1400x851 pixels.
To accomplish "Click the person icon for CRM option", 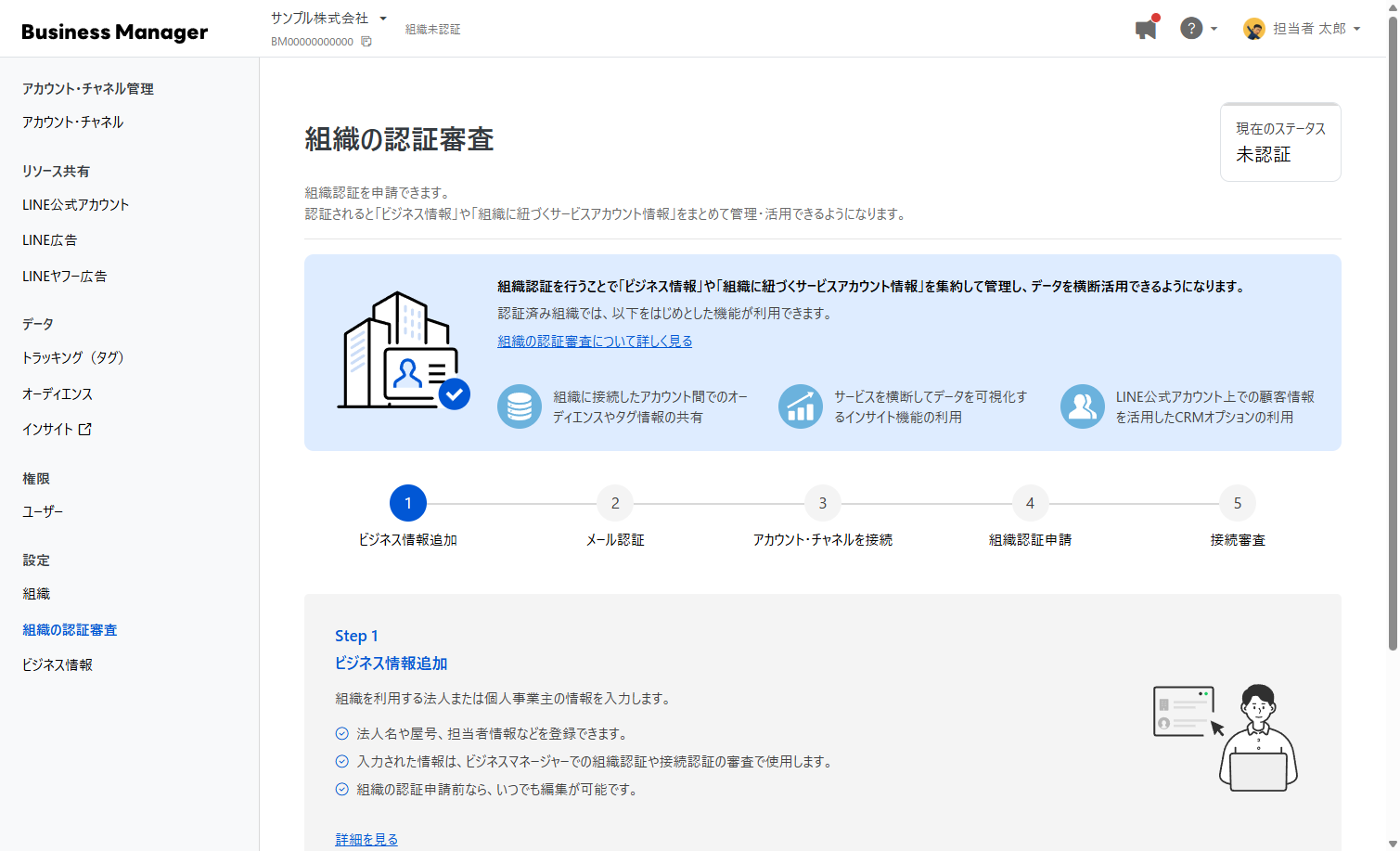I will point(1083,406).
